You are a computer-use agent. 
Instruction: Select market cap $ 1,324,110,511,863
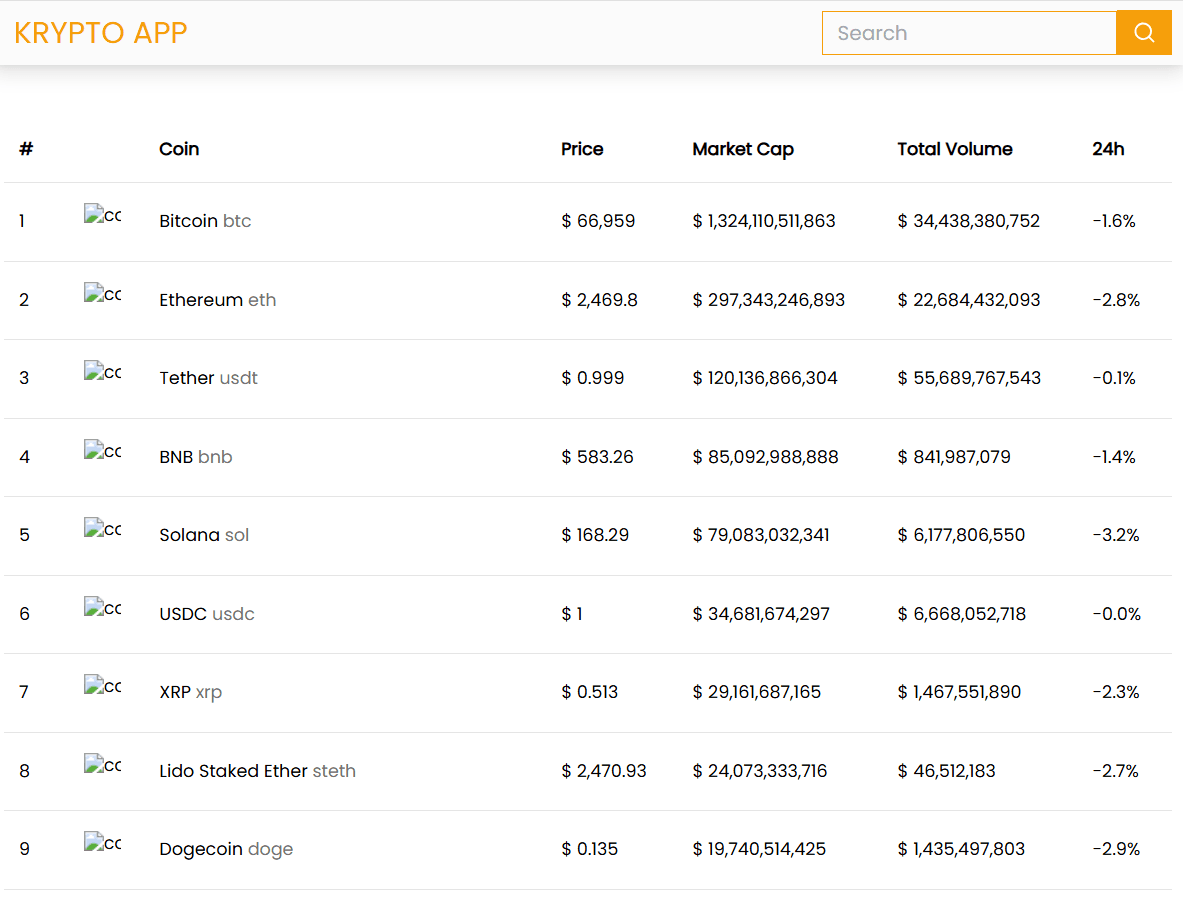tap(764, 221)
